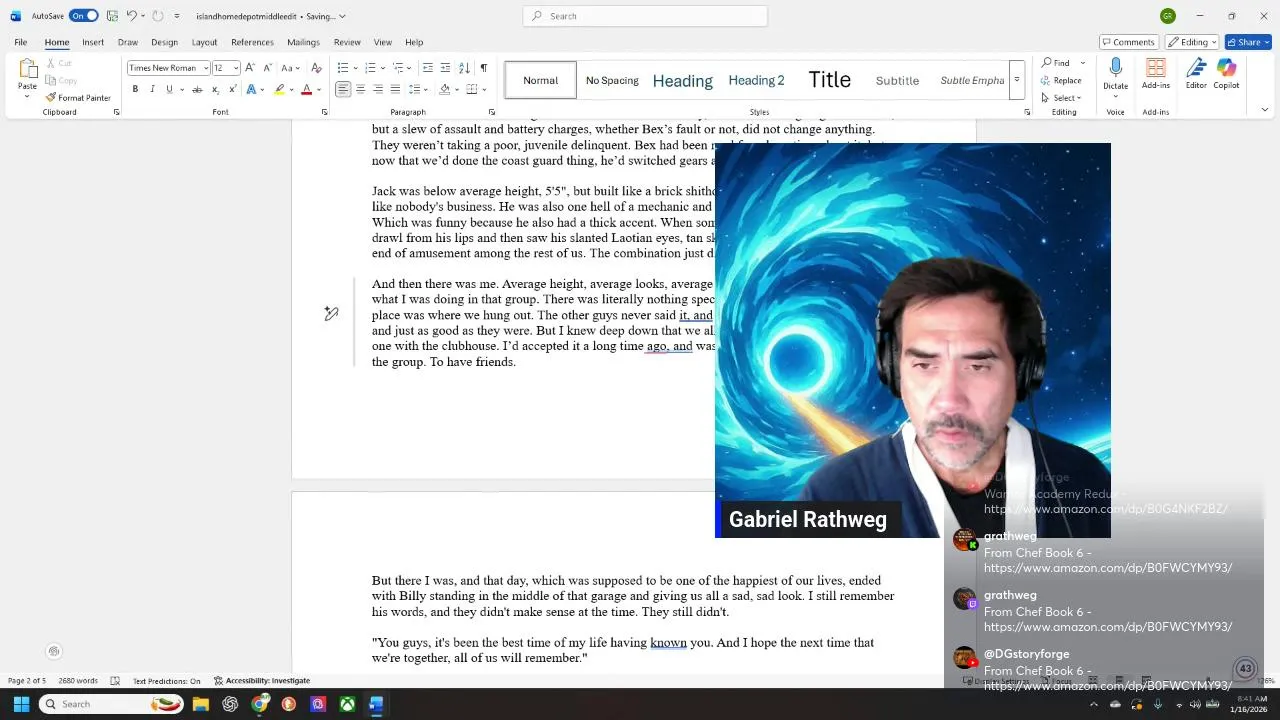Image resolution: width=1280 pixels, height=720 pixels.
Task: Increase font size with grow icon
Action: point(250,68)
